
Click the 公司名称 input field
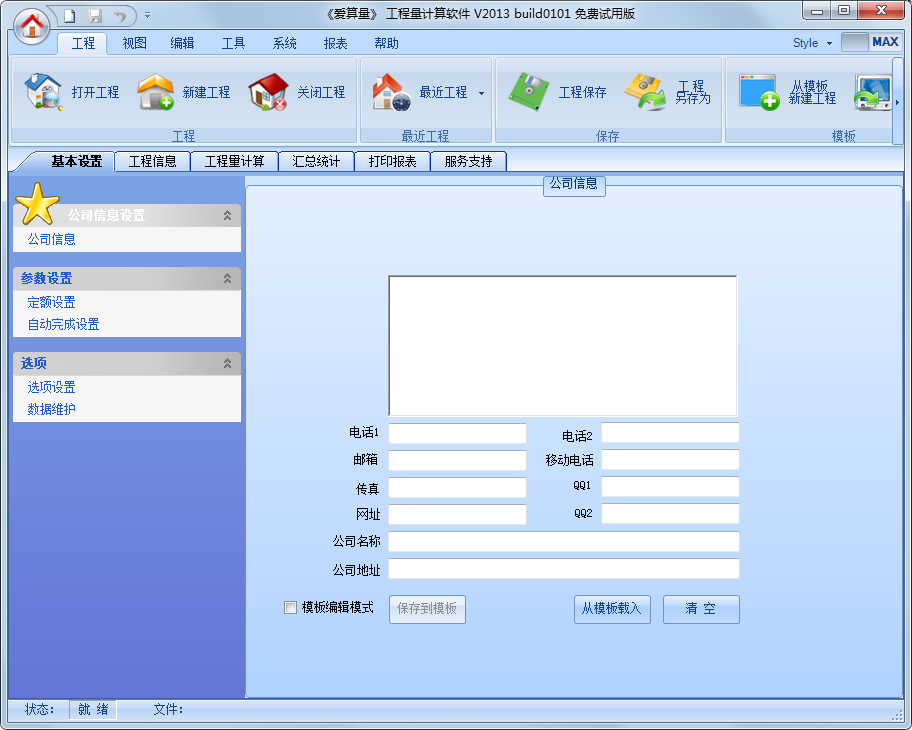(564, 542)
